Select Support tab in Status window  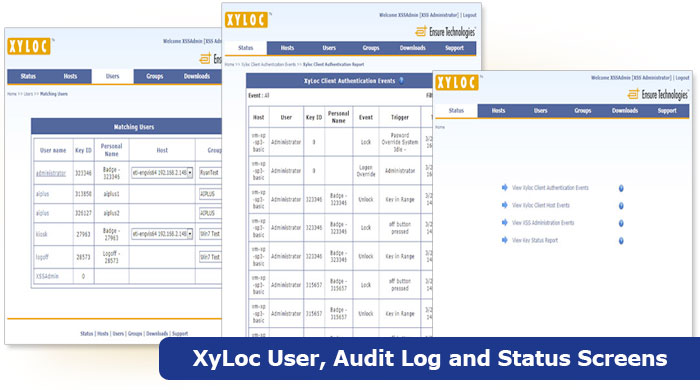pos(667,111)
